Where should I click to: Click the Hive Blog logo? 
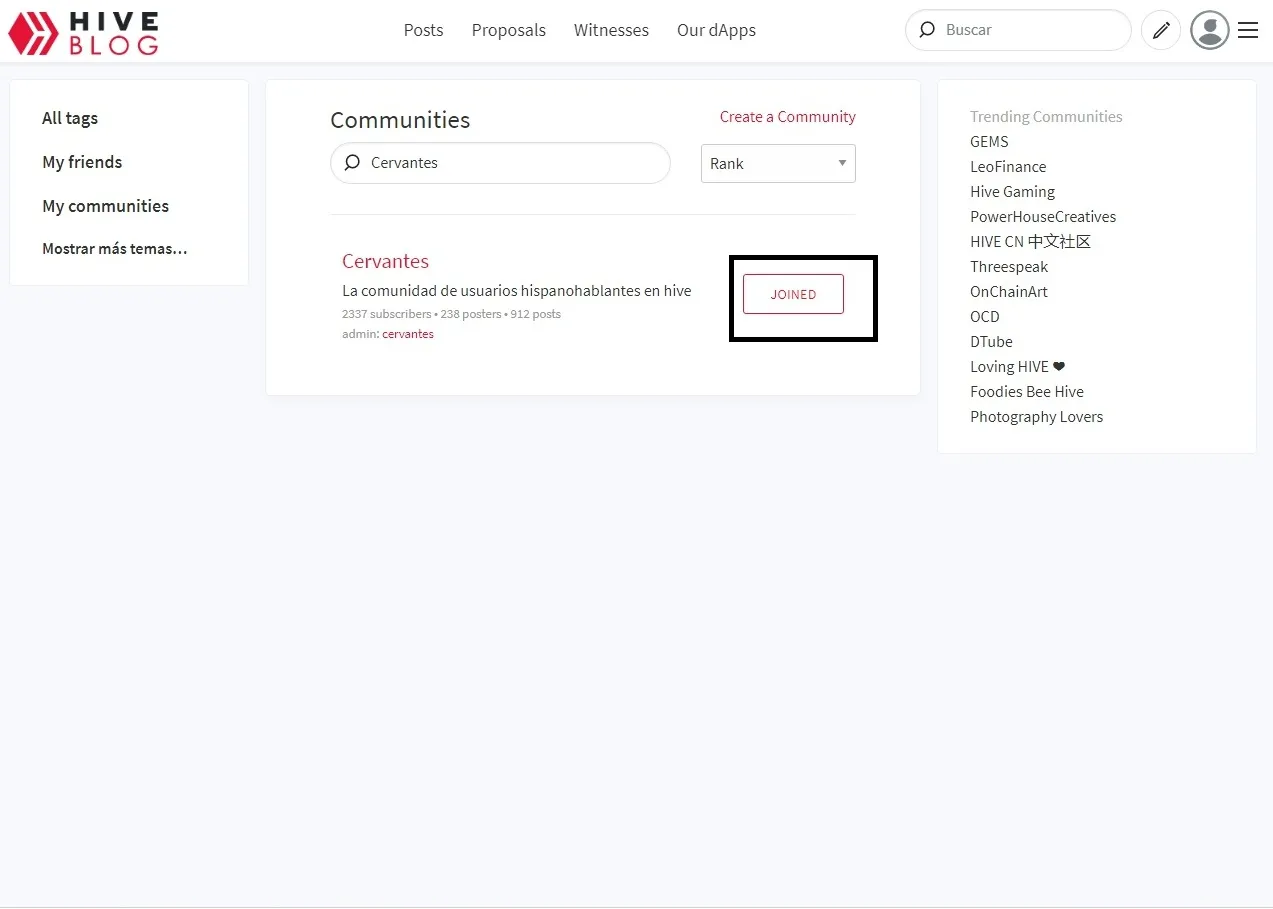click(83, 33)
